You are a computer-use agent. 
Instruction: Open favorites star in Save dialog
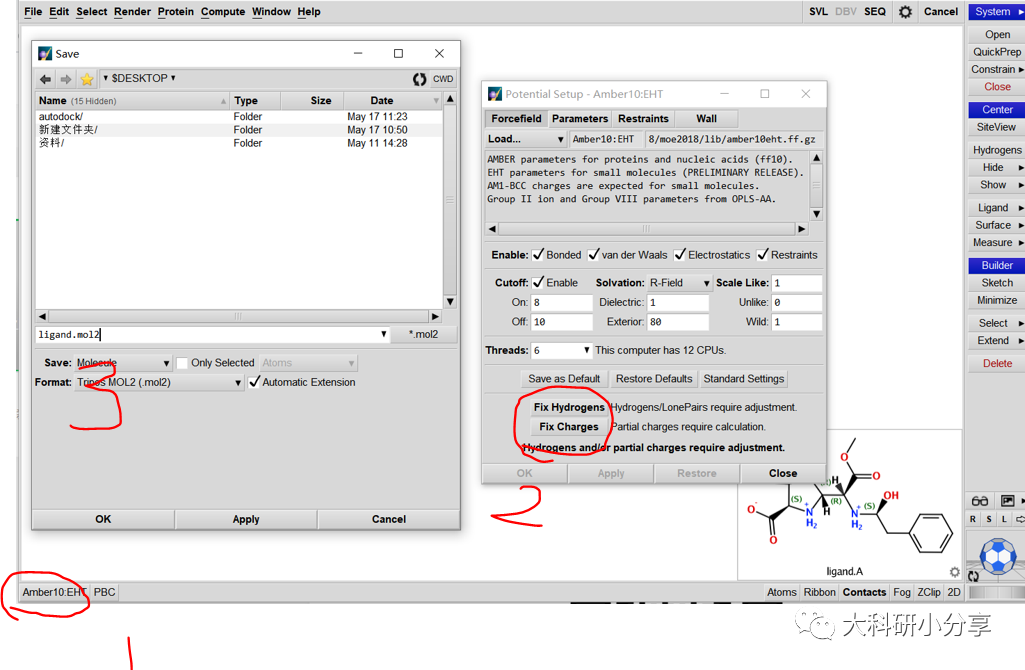(x=87, y=79)
